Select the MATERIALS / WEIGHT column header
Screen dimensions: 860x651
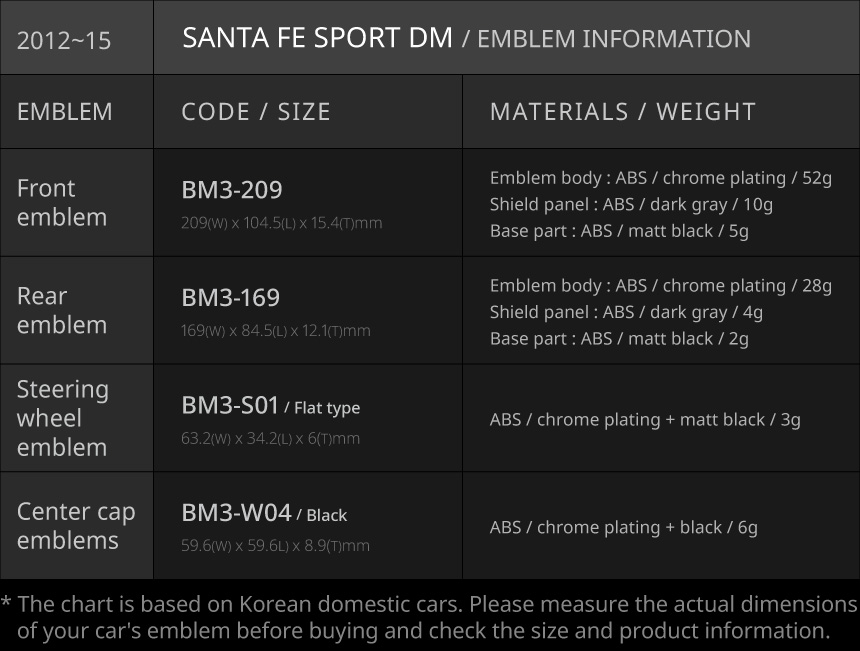[622, 112]
